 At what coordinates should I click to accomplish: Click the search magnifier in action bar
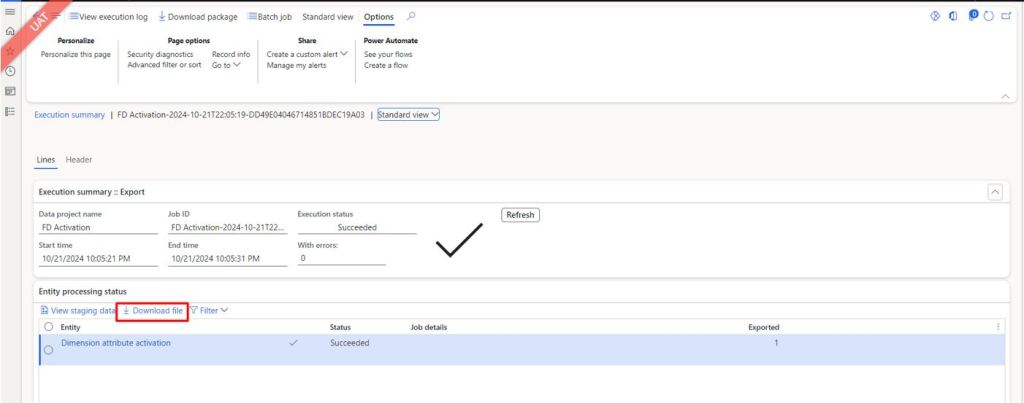(411, 17)
